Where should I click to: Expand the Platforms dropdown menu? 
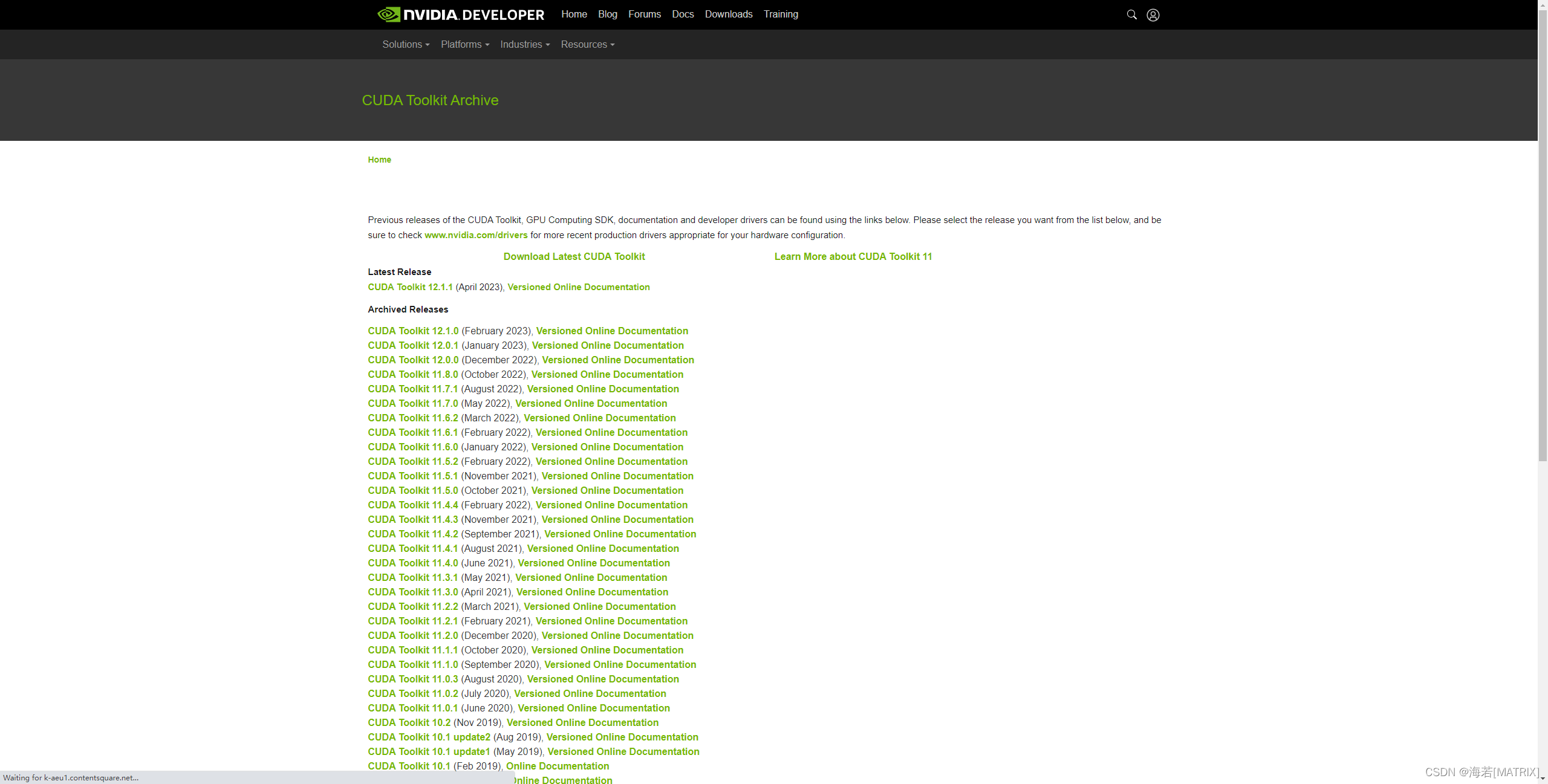(x=464, y=45)
